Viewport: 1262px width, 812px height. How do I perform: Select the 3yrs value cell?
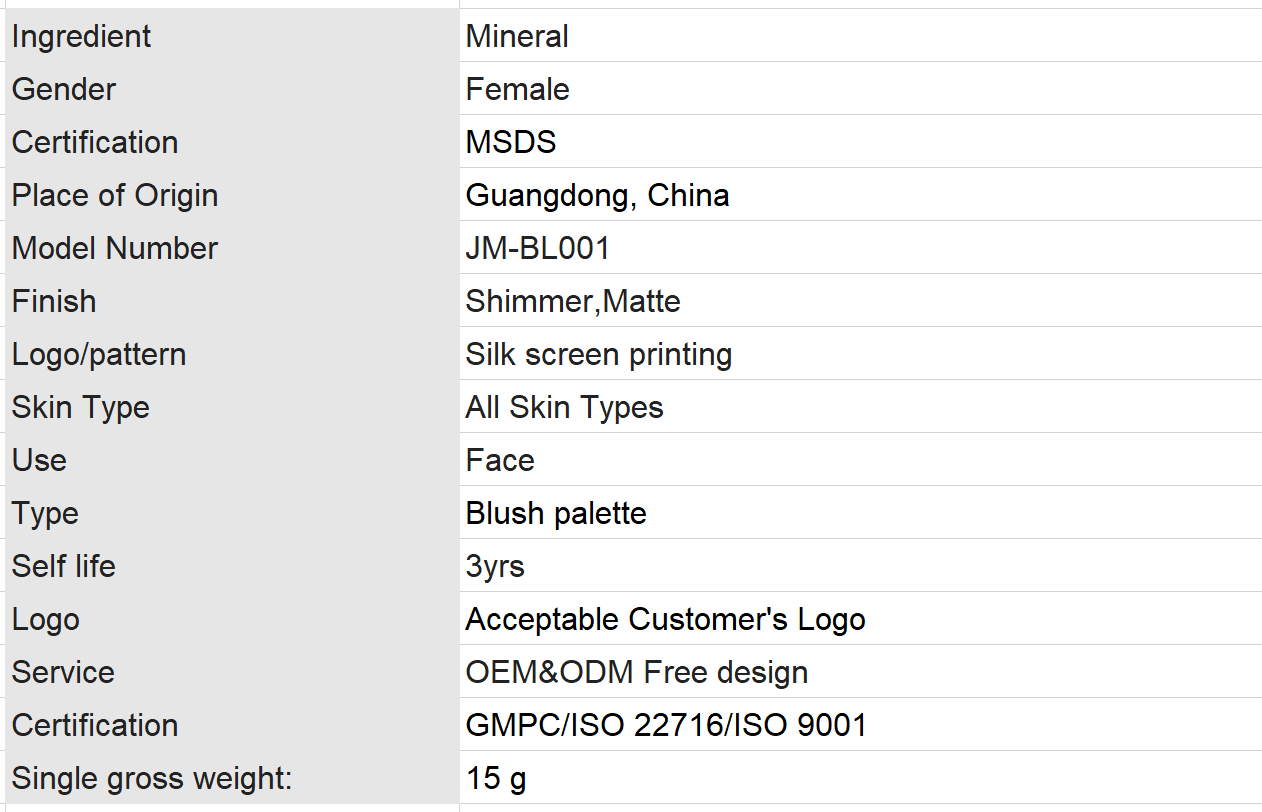click(861, 566)
